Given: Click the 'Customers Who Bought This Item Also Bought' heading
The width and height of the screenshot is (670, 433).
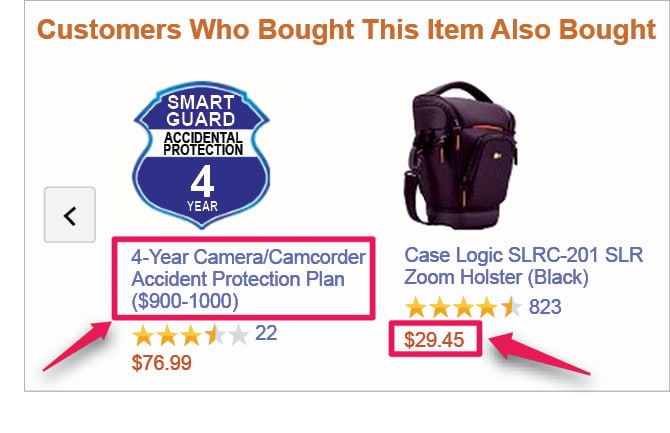Looking at the screenshot, I should (346, 30).
